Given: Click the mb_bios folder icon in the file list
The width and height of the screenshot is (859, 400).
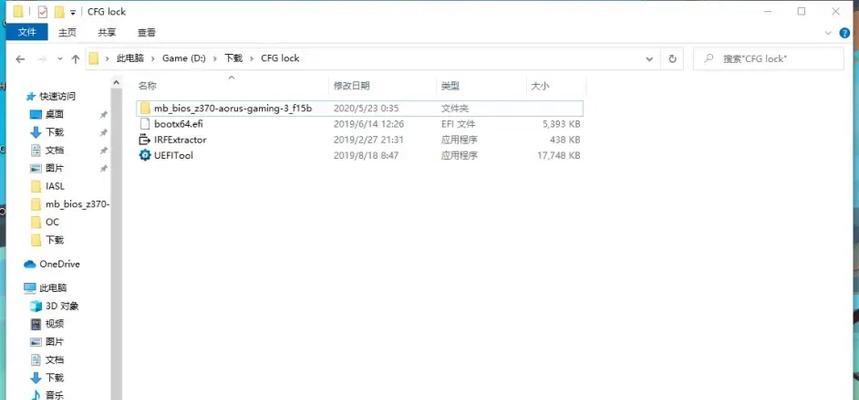Looking at the screenshot, I should pyautogui.click(x=145, y=108).
